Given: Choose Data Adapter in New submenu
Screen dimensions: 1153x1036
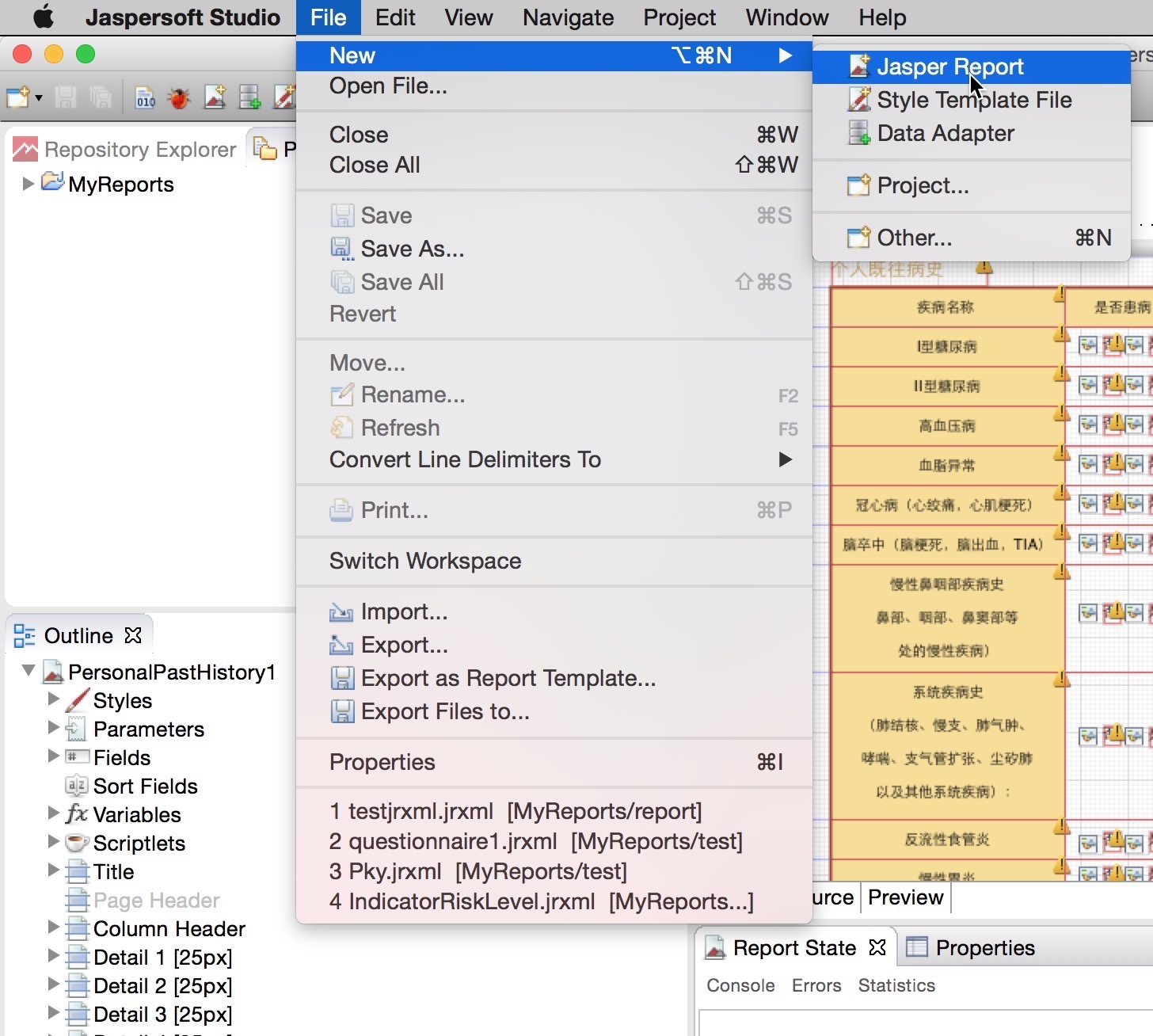Looking at the screenshot, I should point(971,133).
